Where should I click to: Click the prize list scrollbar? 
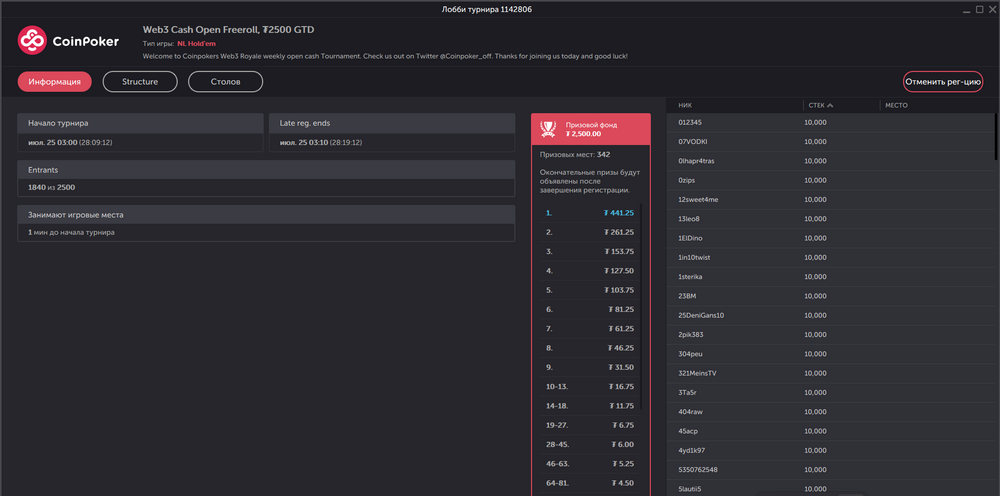pos(641,306)
